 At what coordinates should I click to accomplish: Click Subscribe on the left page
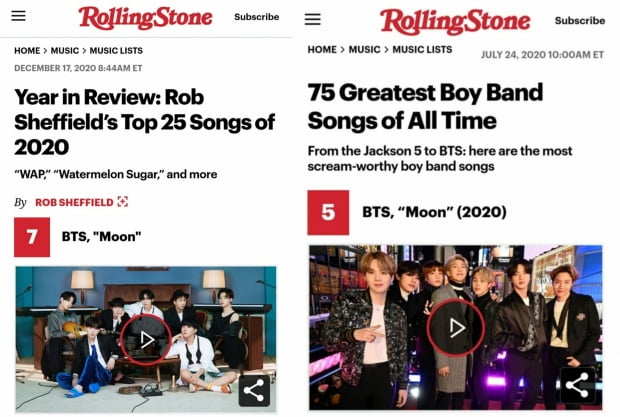coord(257,17)
